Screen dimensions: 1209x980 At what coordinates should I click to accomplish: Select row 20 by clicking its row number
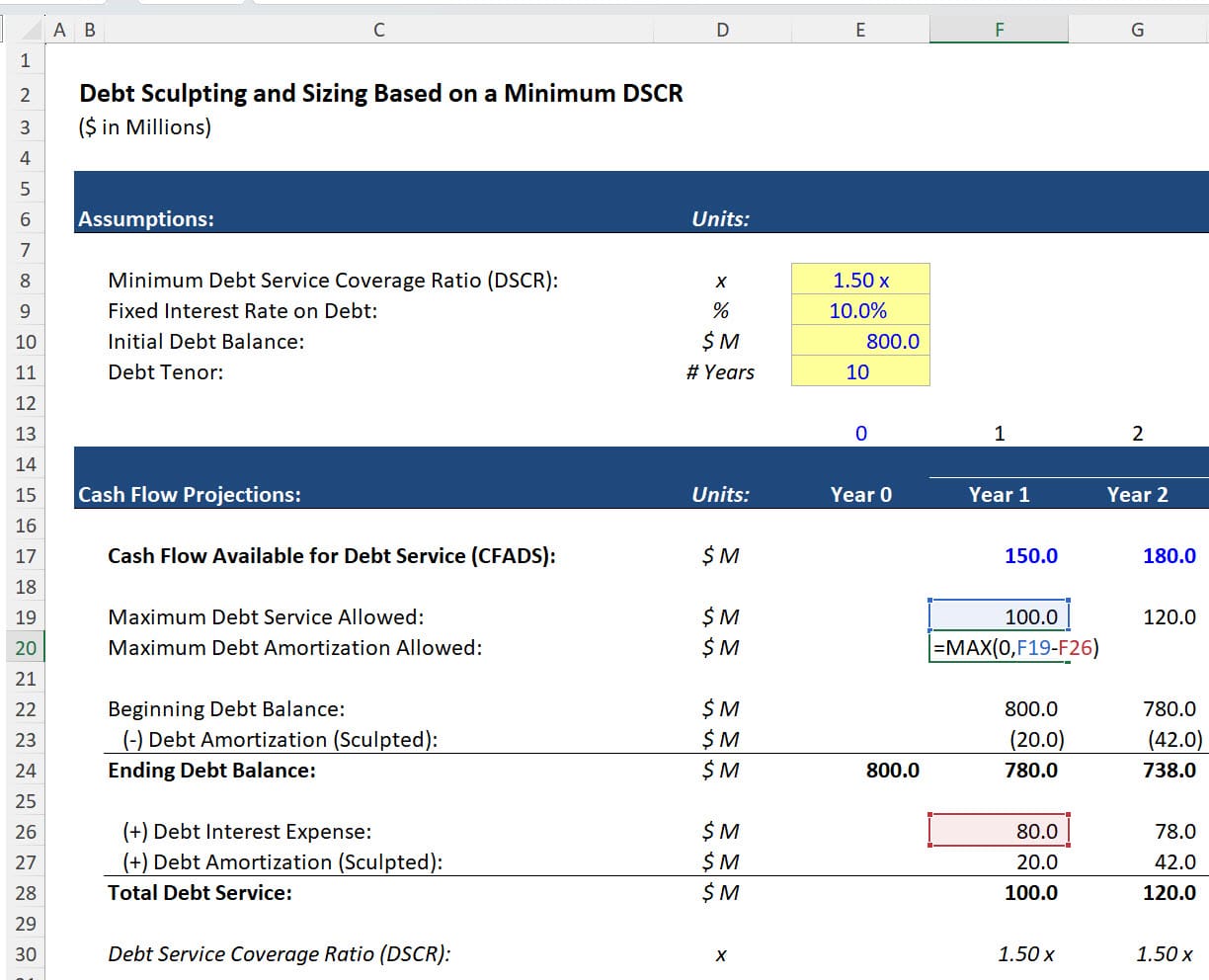pos(26,647)
